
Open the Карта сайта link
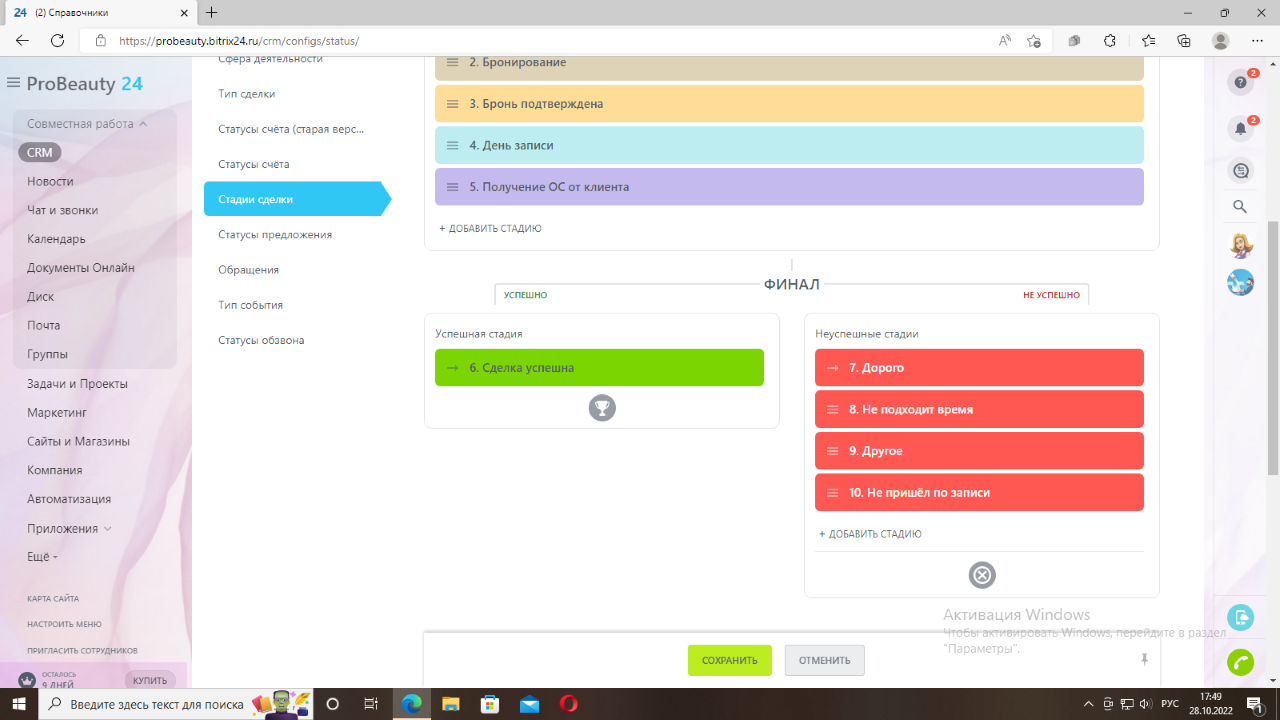click(53, 598)
